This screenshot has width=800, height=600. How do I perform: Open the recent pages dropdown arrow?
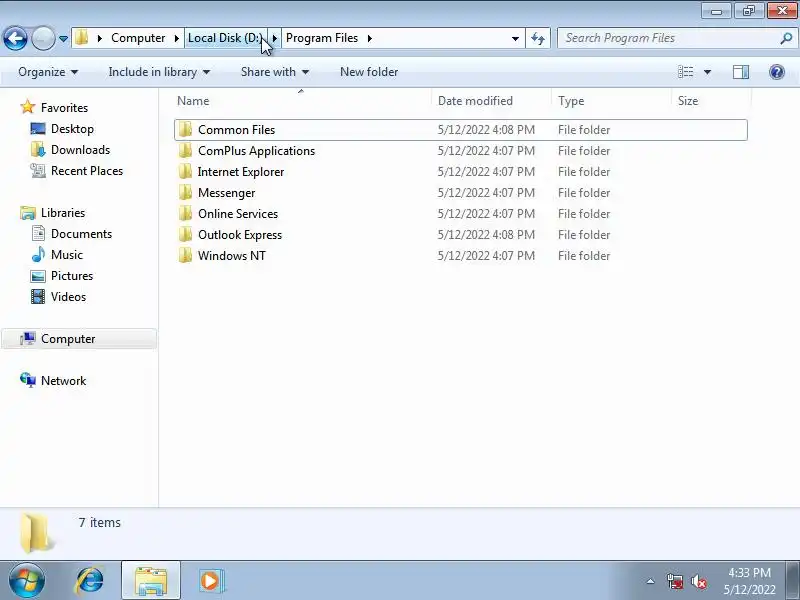pyautogui.click(x=63, y=39)
